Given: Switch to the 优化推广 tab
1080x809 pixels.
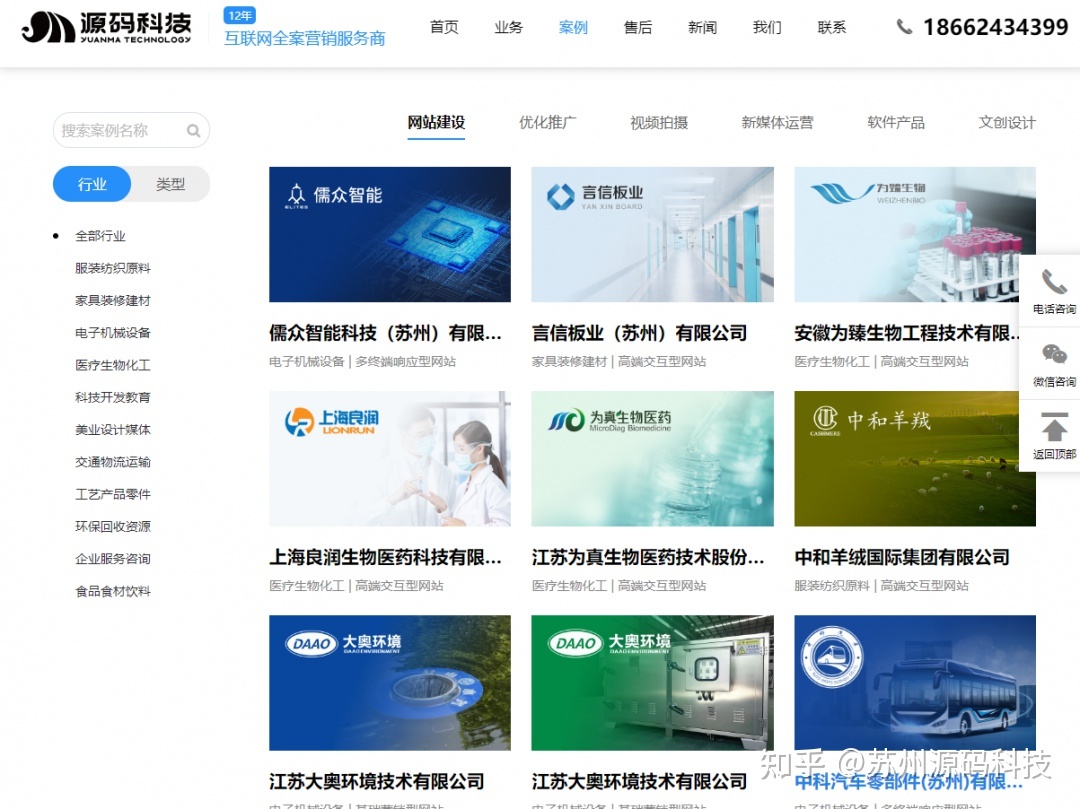Looking at the screenshot, I should pyautogui.click(x=548, y=123).
